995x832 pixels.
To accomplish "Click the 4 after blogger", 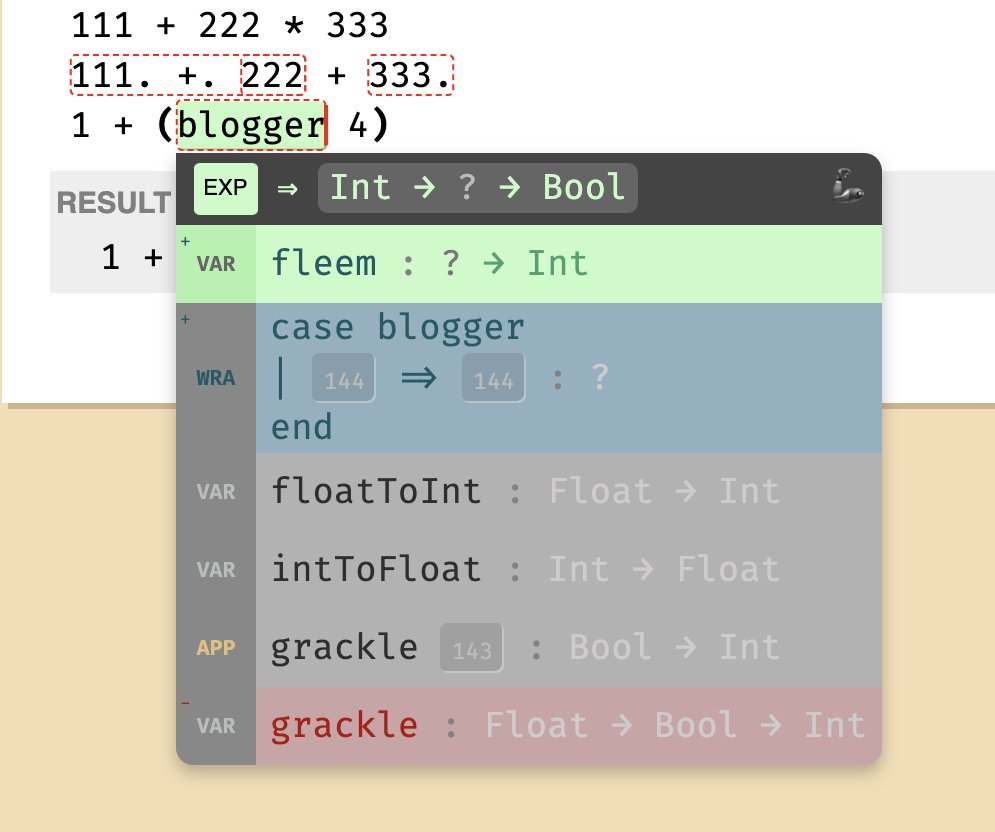I will pyautogui.click(x=358, y=125).
